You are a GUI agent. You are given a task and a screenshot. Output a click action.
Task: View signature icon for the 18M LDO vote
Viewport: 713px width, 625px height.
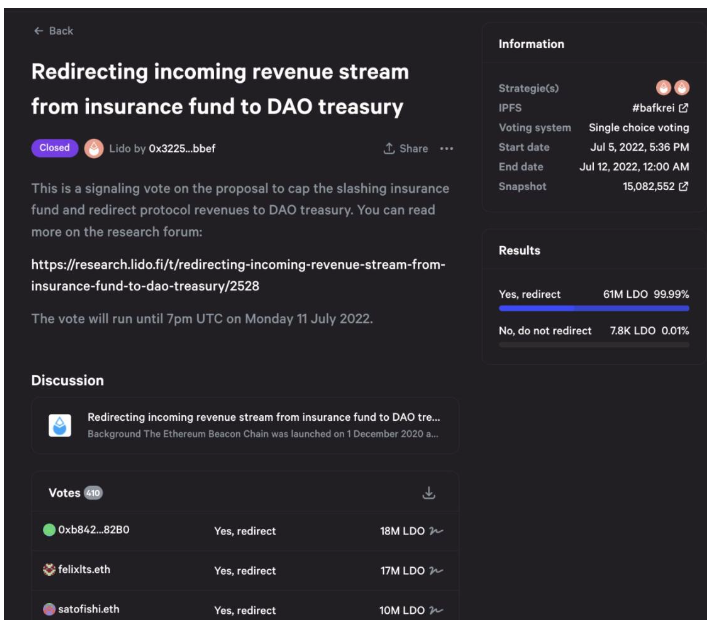[436, 530]
